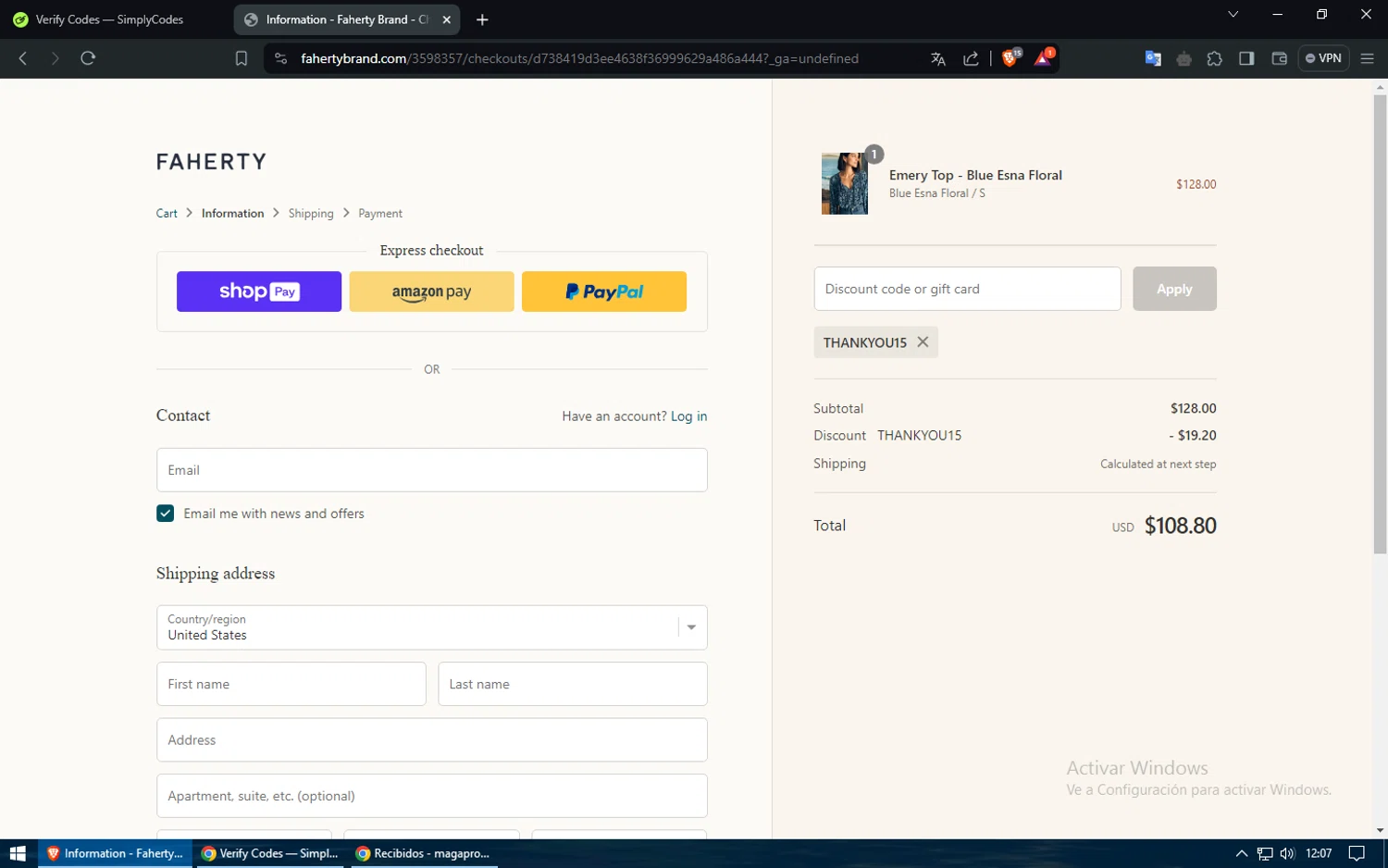Open the Extensions puzzle piece menu

coord(1215,58)
